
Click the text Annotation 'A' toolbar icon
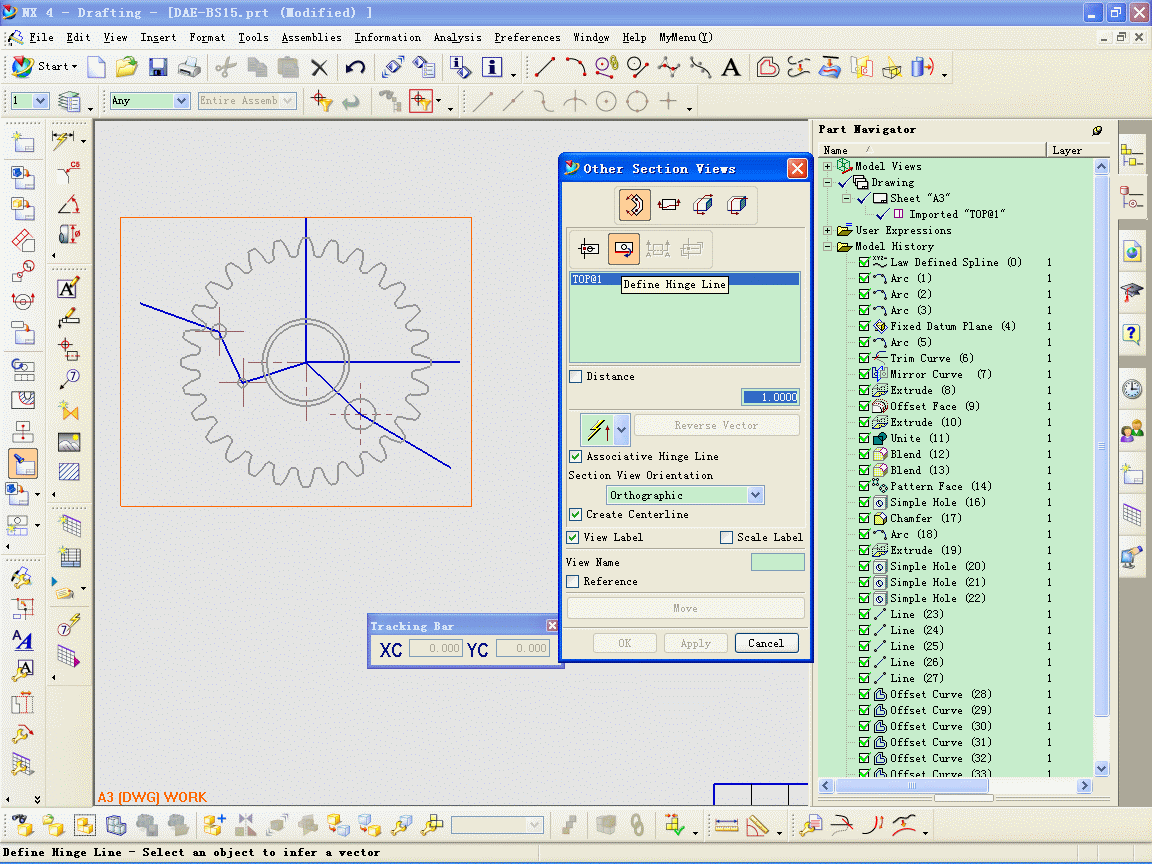pos(731,67)
